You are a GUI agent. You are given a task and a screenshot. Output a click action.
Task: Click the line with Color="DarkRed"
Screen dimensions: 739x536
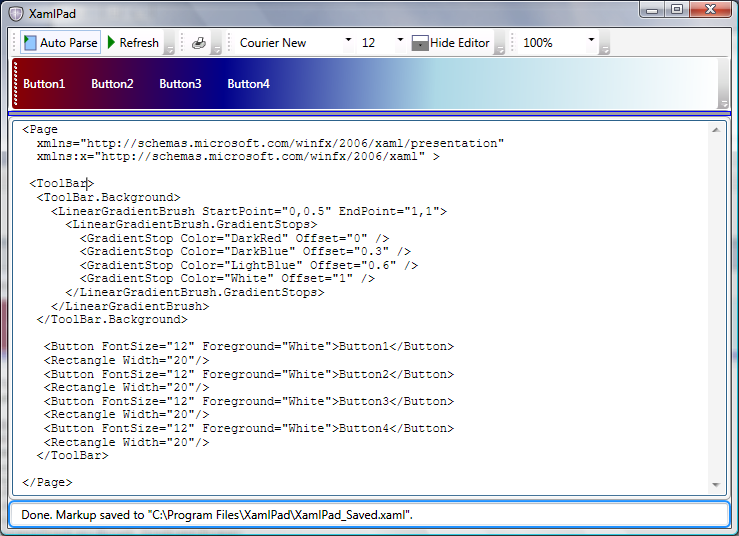click(x=234, y=238)
